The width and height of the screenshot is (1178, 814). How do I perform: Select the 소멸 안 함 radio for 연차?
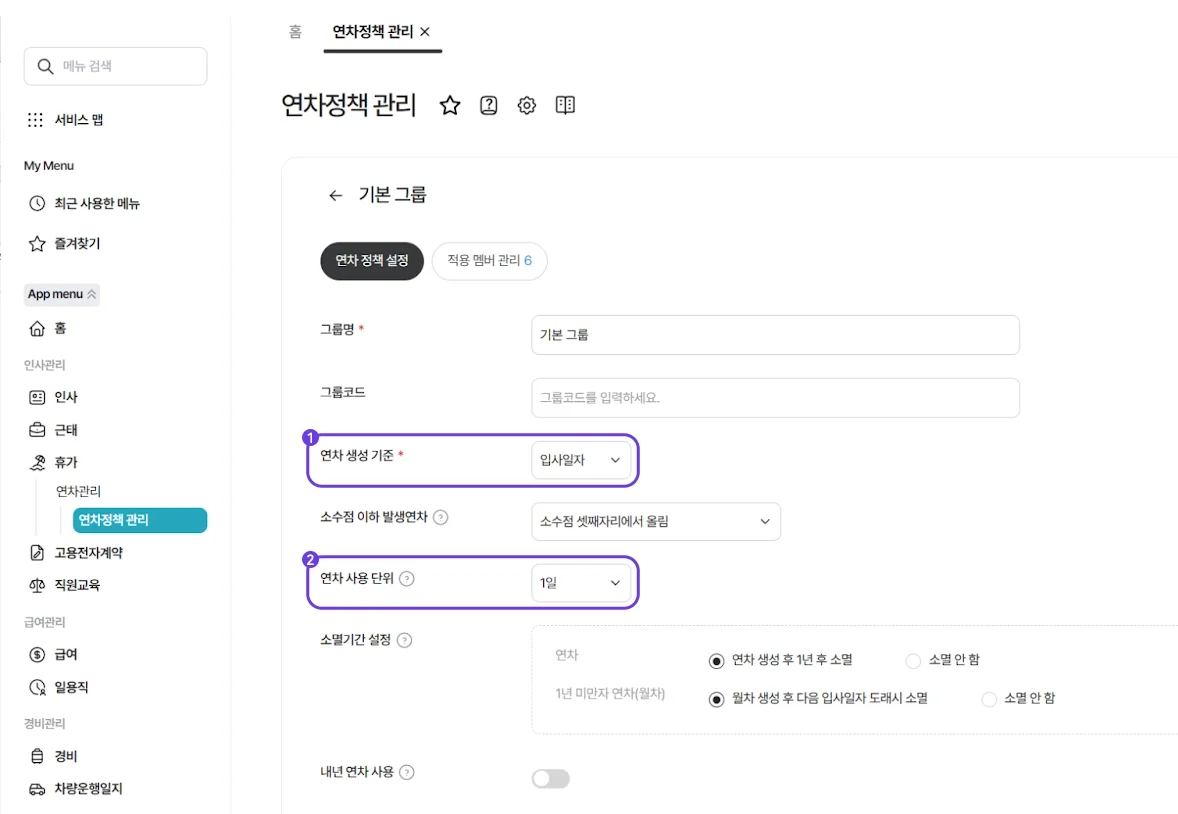click(911, 660)
